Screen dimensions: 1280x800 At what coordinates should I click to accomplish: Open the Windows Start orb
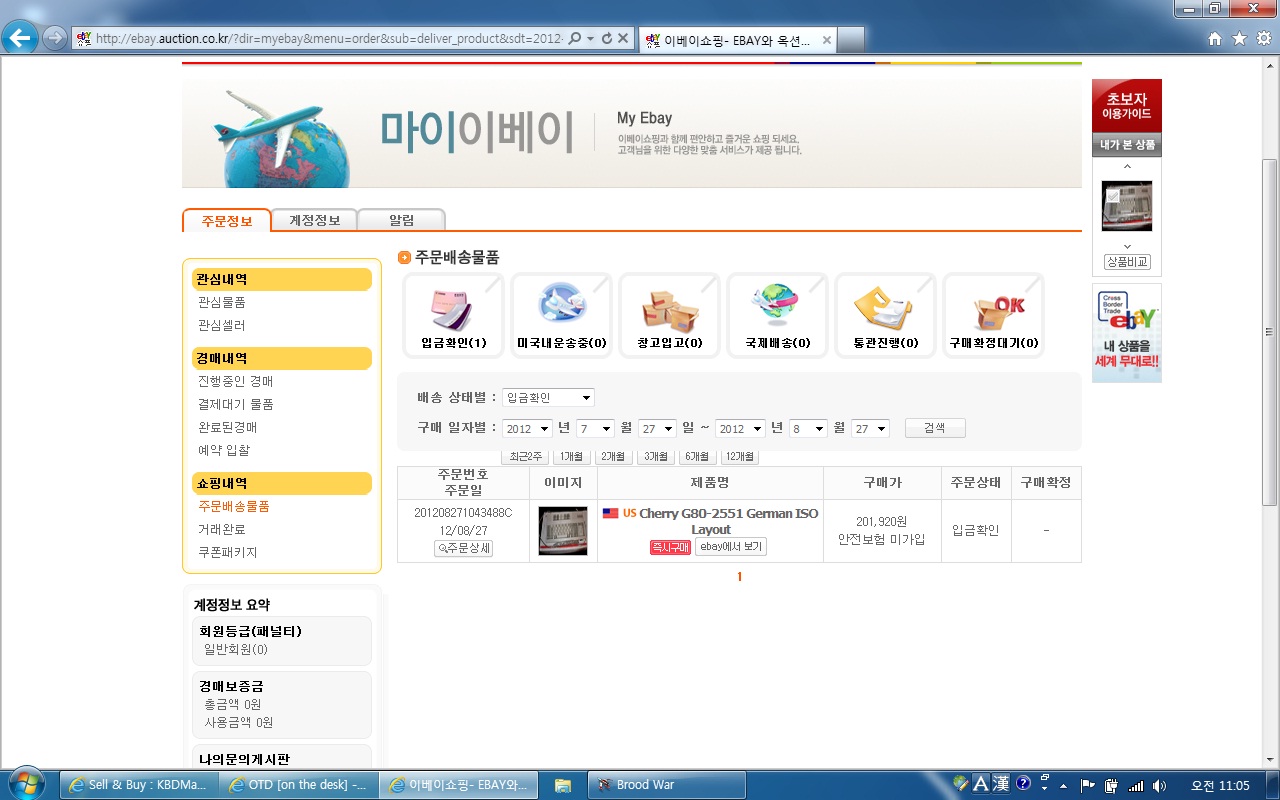pos(27,784)
